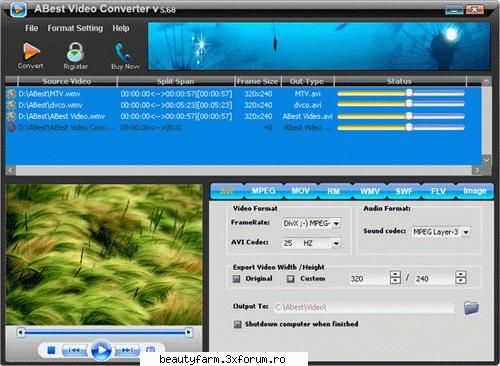Expand the Sound codec dropdown

(x=466, y=232)
